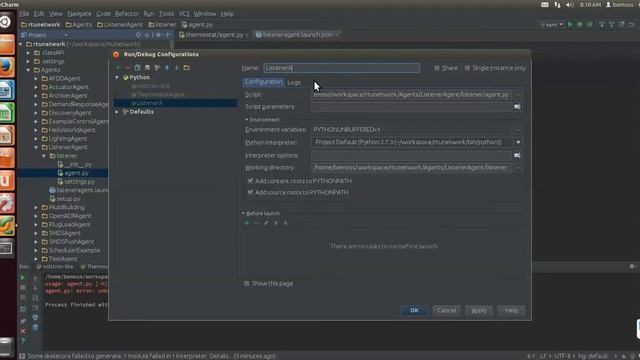
Task: Browse for Script path button
Action: [x=518, y=95]
